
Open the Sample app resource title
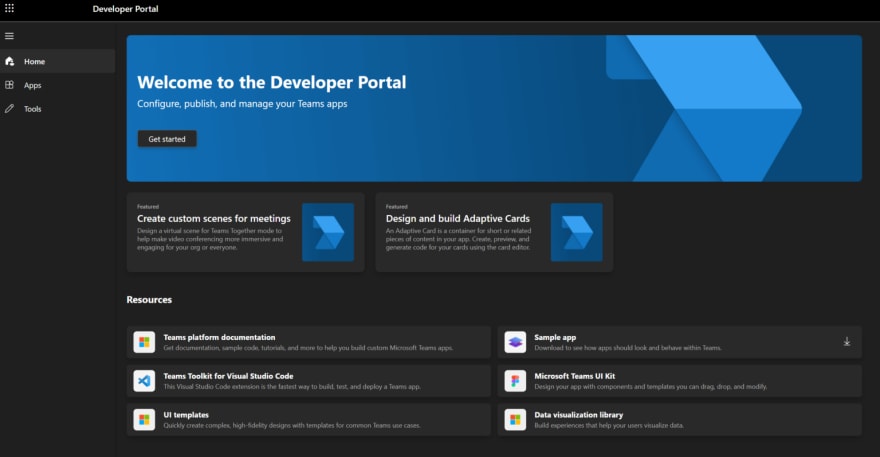(x=555, y=337)
